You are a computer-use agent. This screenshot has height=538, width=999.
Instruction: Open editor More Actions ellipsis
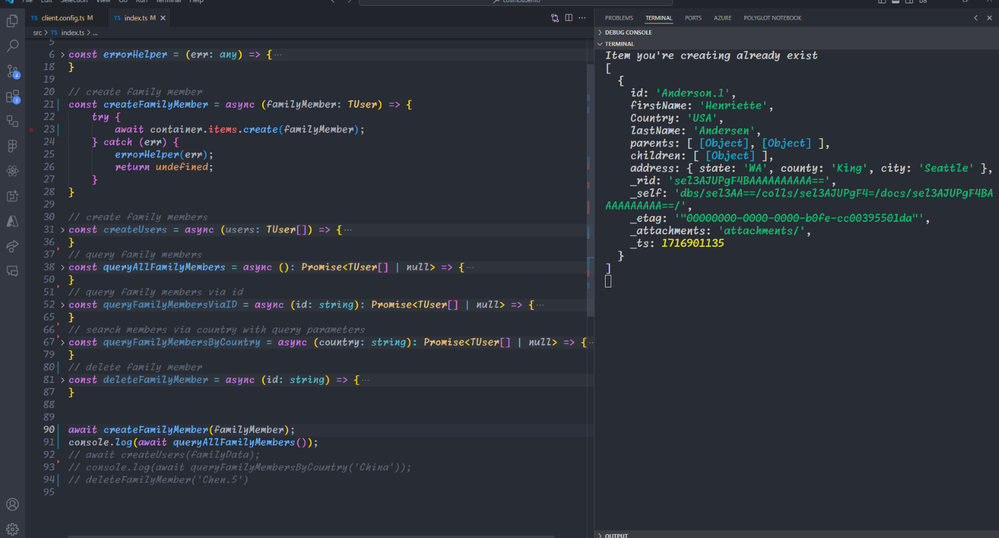pyautogui.click(x=582, y=18)
